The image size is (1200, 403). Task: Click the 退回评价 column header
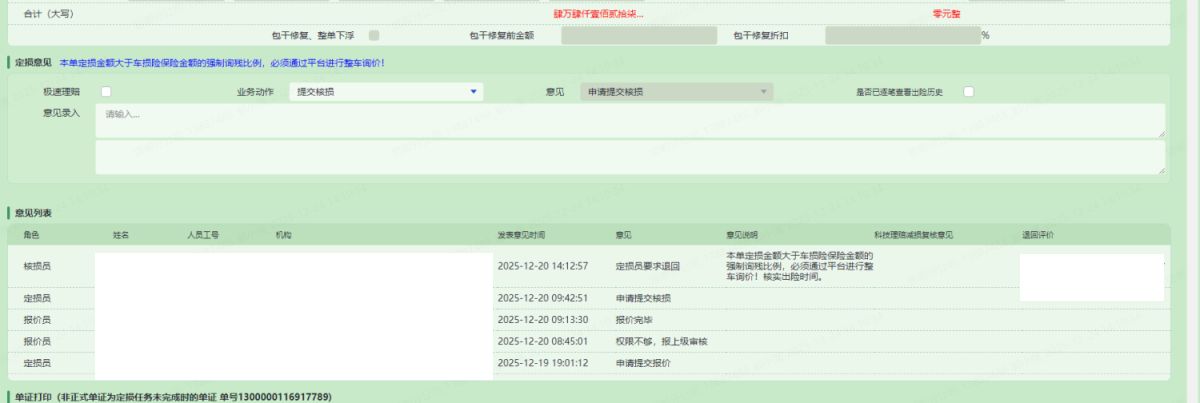click(1038, 235)
